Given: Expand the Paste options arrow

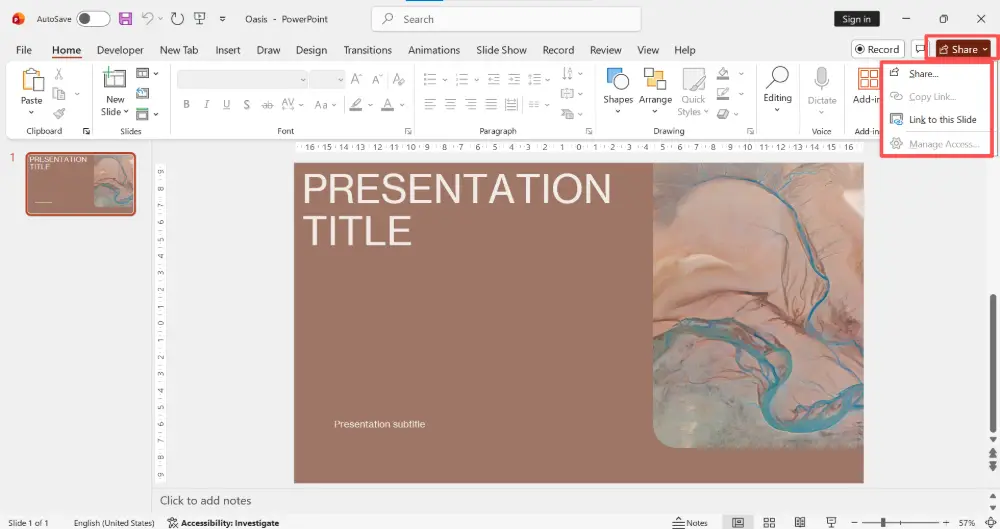Looking at the screenshot, I should click(x=31, y=113).
